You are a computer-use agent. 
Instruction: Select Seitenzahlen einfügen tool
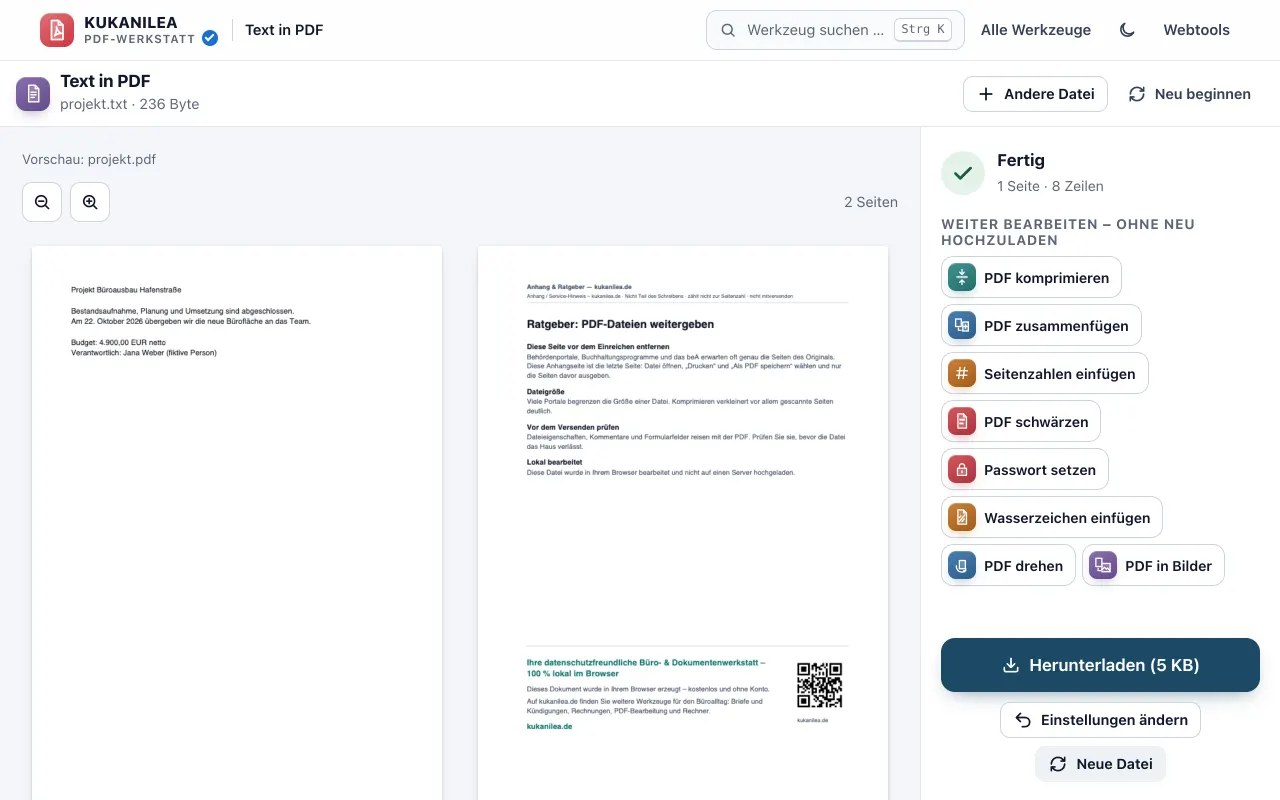coord(1045,373)
